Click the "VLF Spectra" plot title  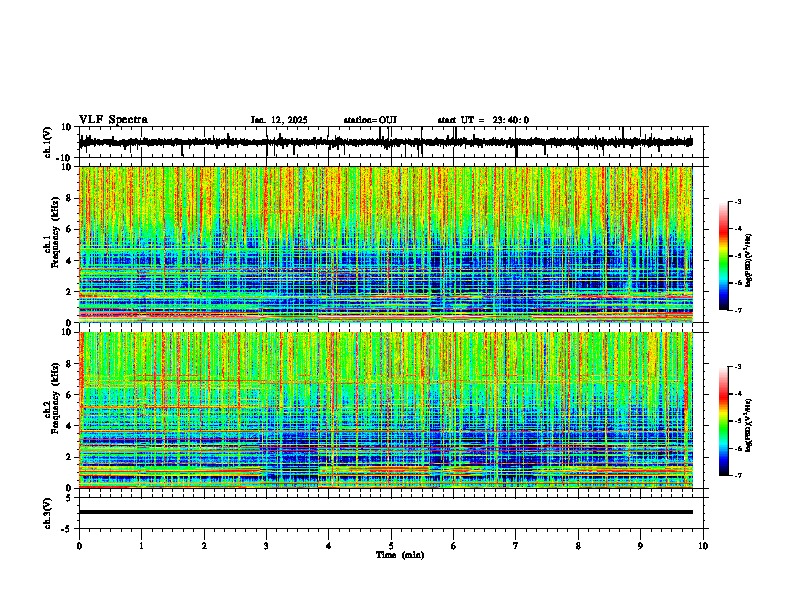pos(113,120)
